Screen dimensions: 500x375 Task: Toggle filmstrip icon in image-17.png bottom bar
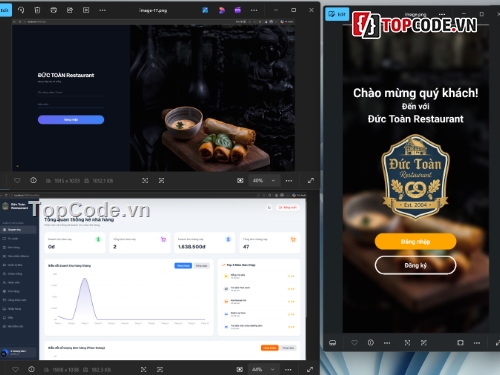click(240, 180)
